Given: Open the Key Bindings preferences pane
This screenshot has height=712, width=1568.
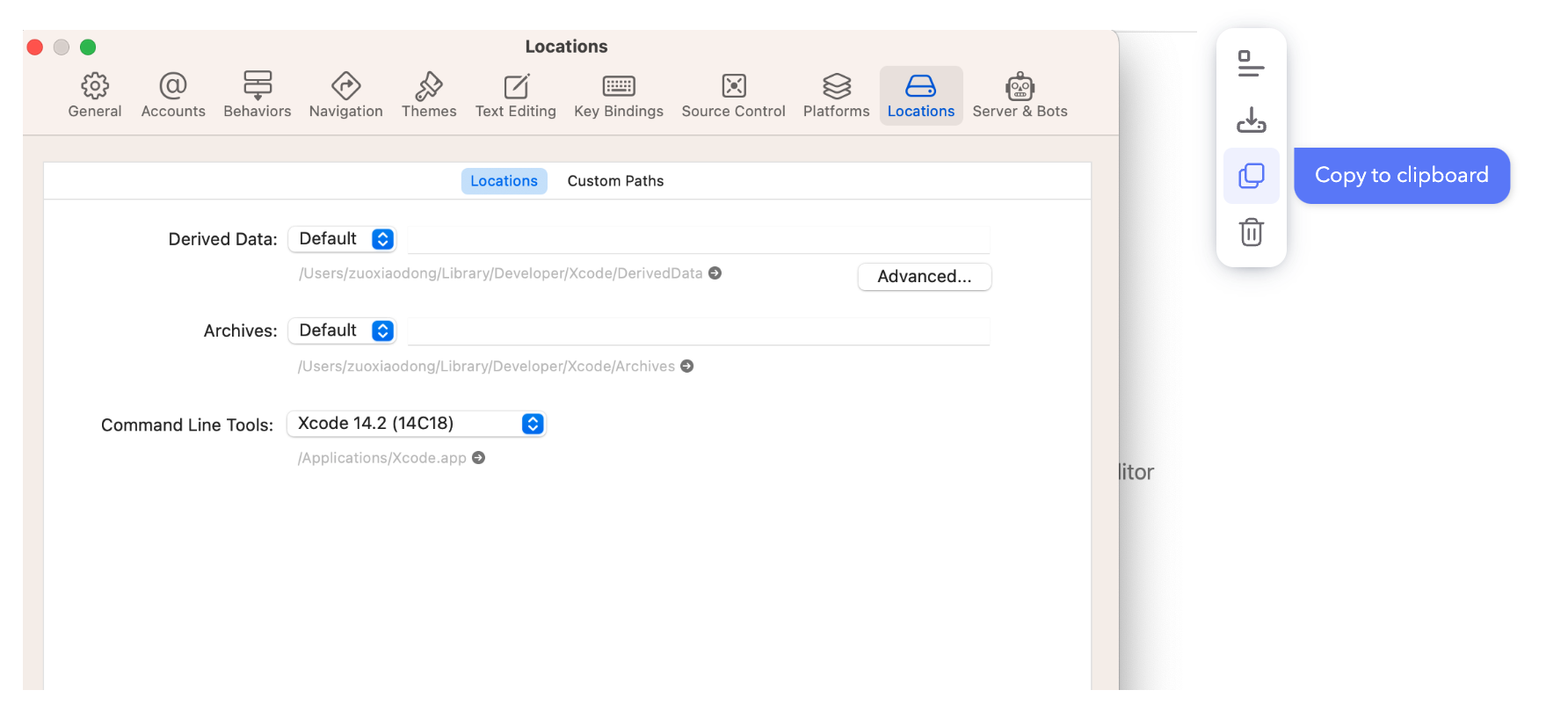Looking at the screenshot, I should (x=619, y=95).
